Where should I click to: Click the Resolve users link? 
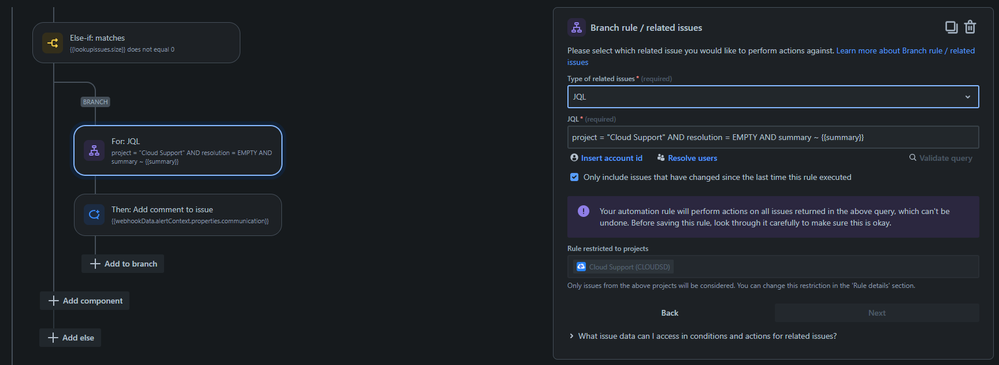coord(687,158)
